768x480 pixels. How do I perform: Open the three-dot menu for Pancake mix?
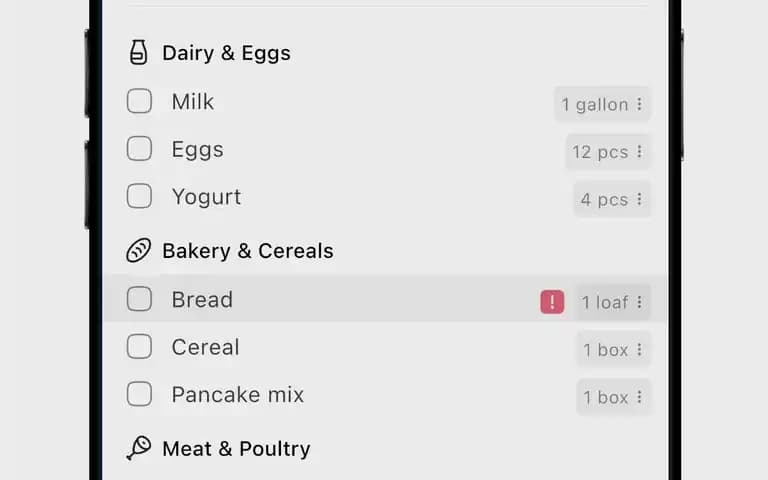point(639,397)
